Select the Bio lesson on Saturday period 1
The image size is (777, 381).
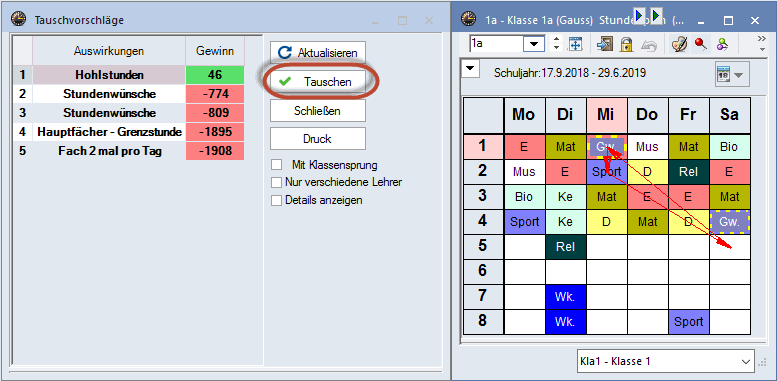(730, 147)
